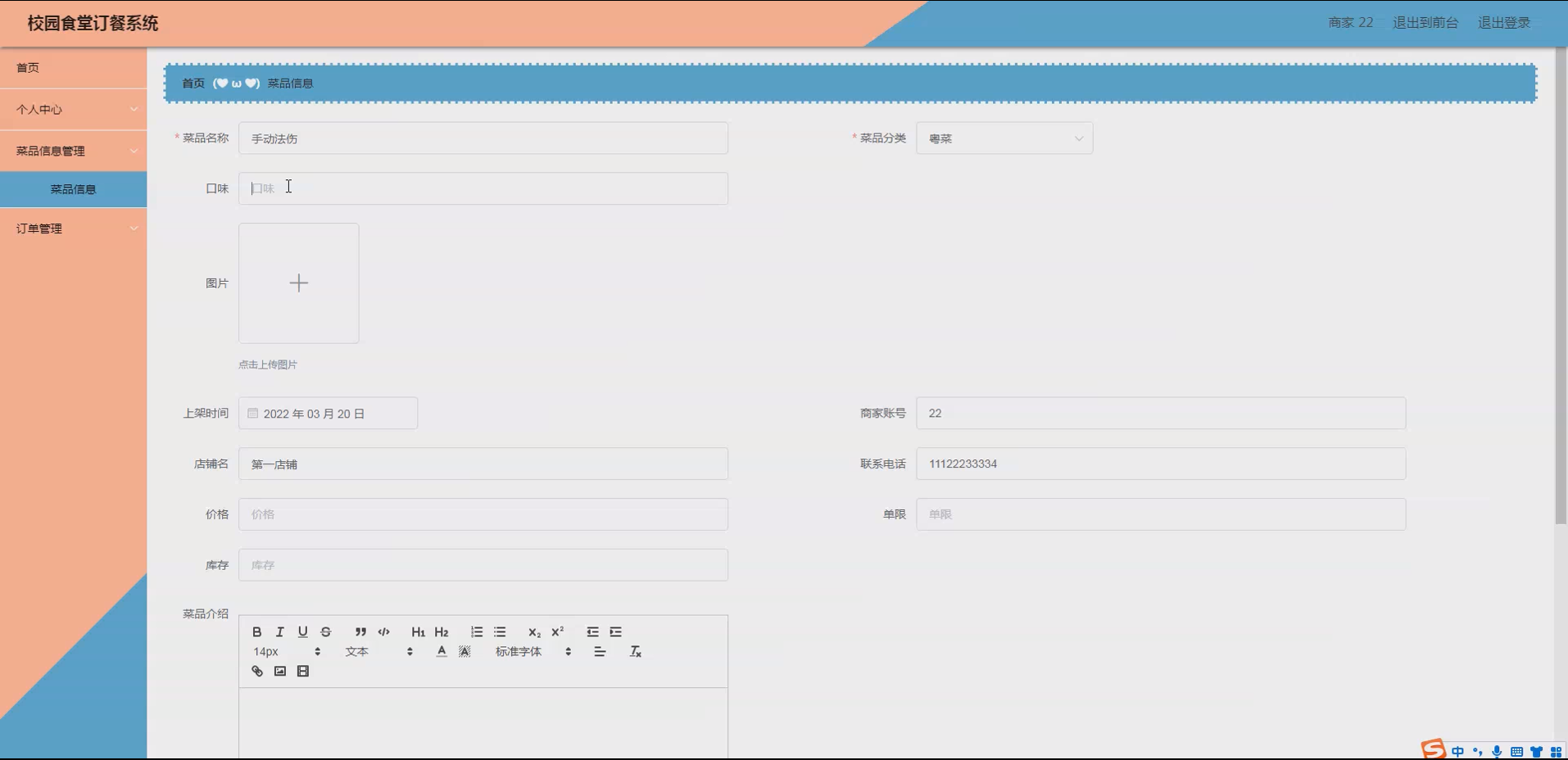Click the 点击上传图片 hint text

click(268, 364)
